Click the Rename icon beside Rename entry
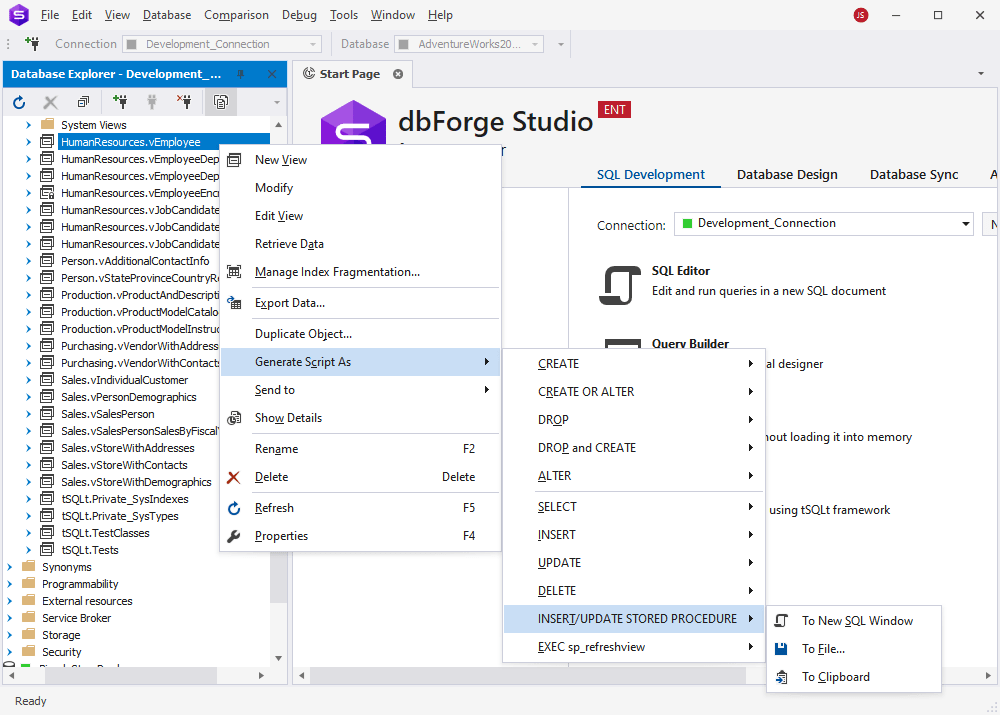Image resolution: width=1000 pixels, height=715 pixels. coord(234,448)
